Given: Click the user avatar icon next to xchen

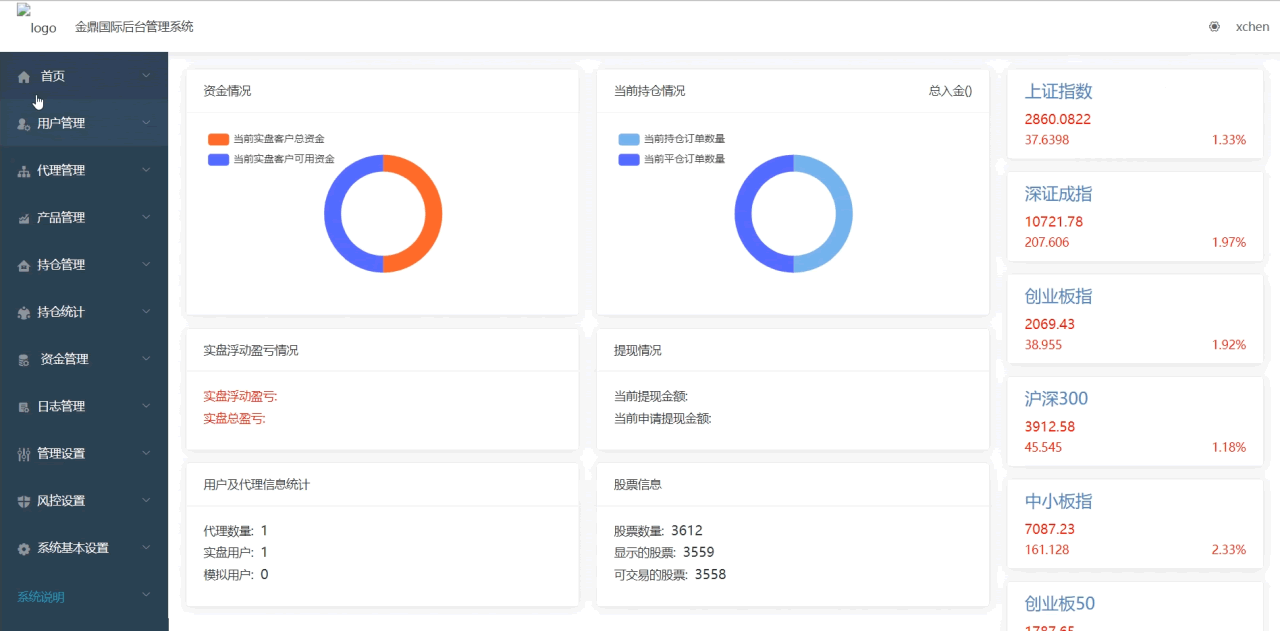Looking at the screenshot, I should tap(1214, 27).
